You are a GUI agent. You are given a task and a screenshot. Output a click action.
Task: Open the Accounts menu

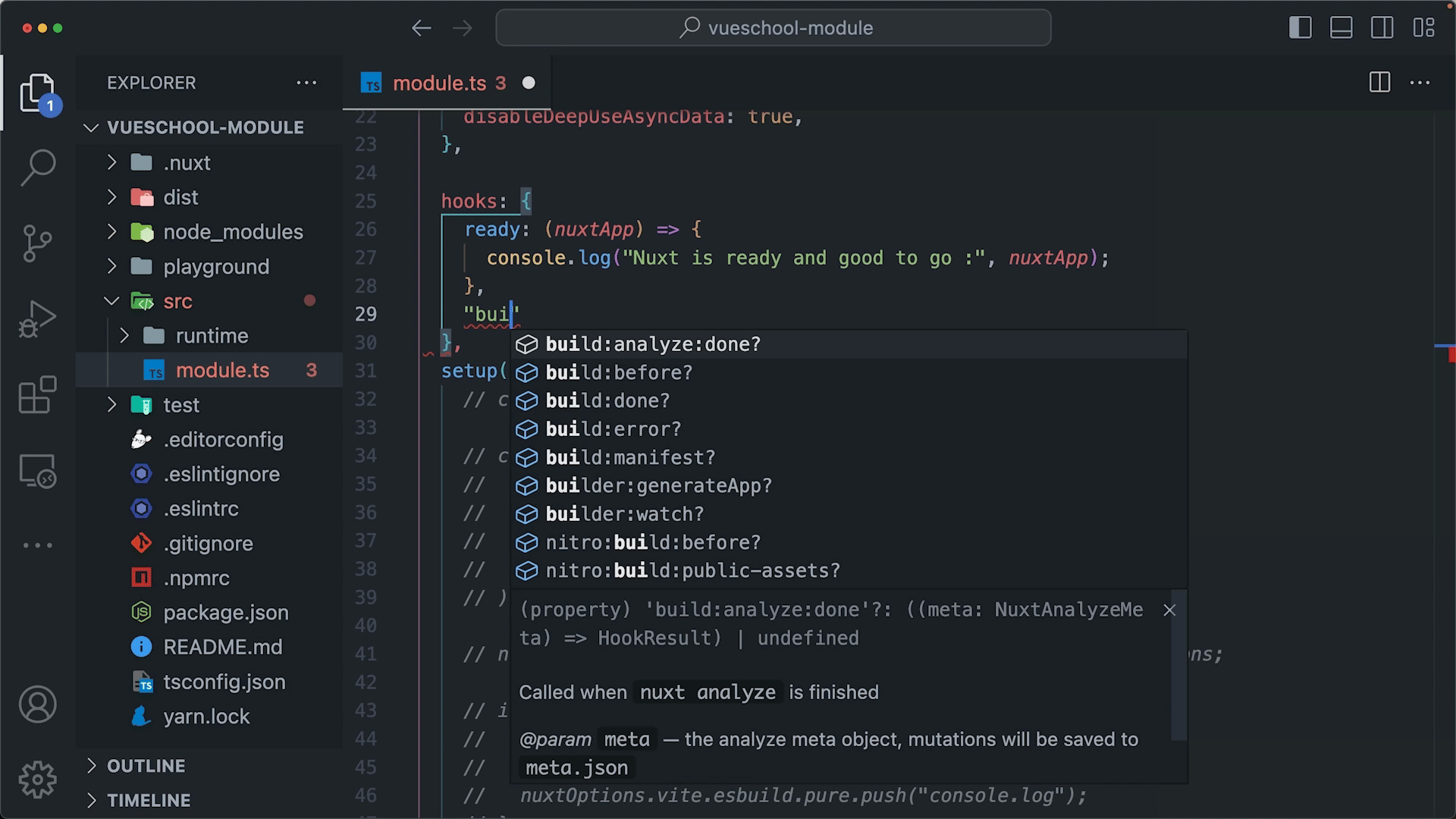[x=37, y=704]
